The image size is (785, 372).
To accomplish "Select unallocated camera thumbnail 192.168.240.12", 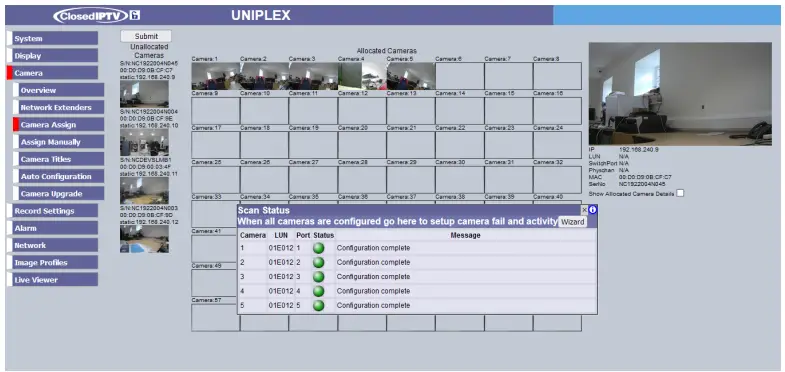I will [144, 239].
